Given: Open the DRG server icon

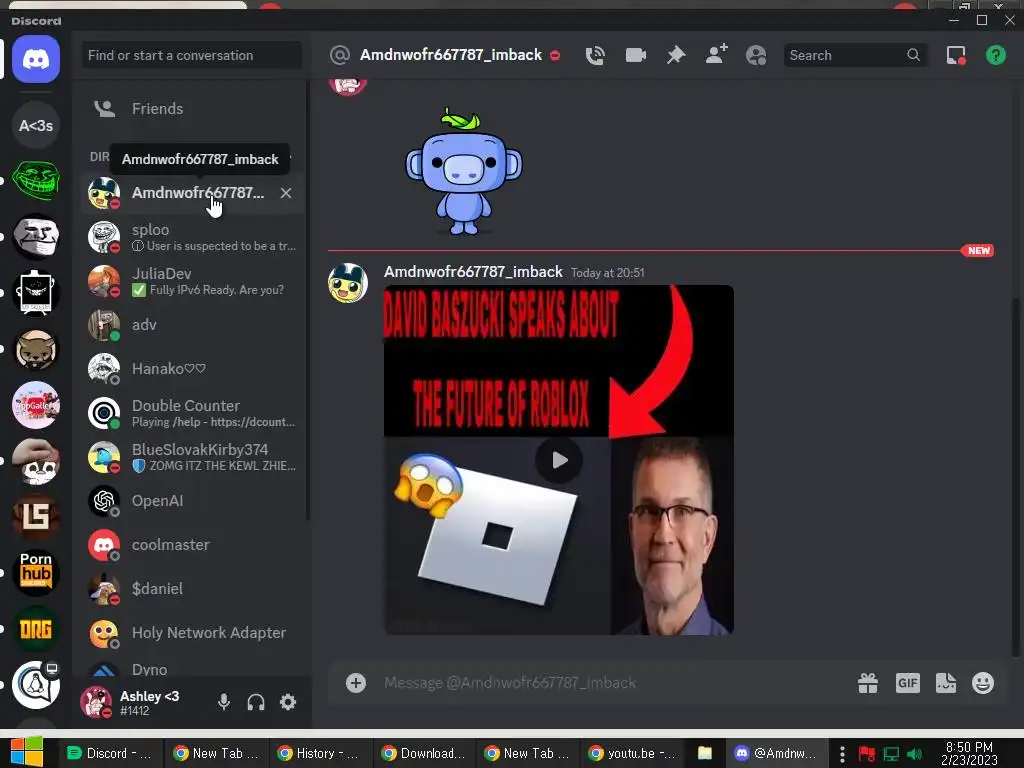Looking at the screenshot, I should (x=36, y=630).
